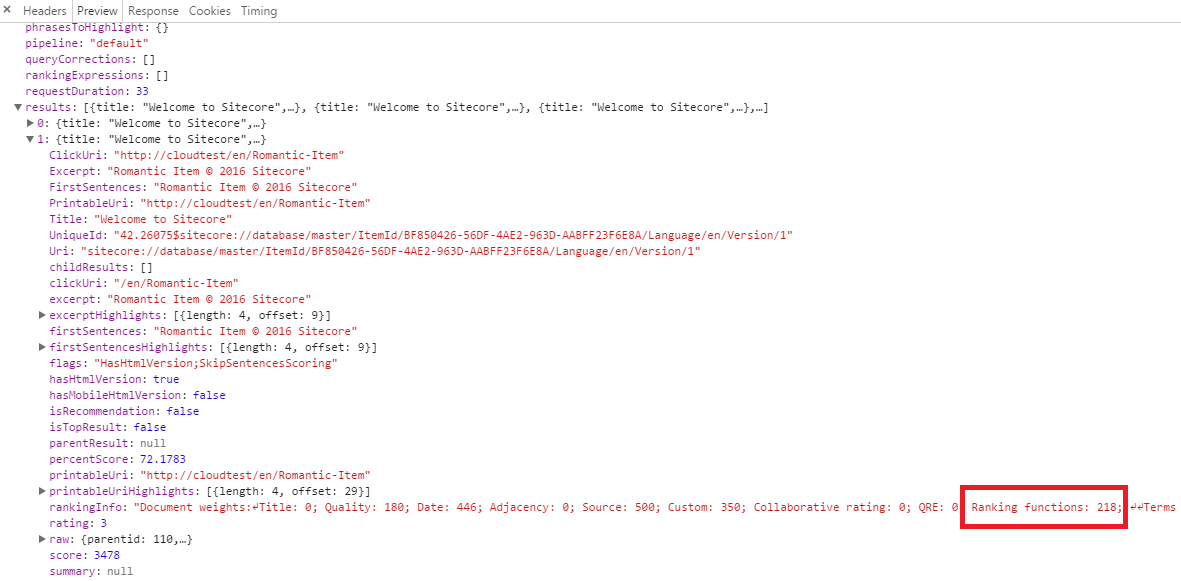1181x581 pixels.
Task: Click the highlighted Ranking functions text
Action: [x=1043, y=507]
